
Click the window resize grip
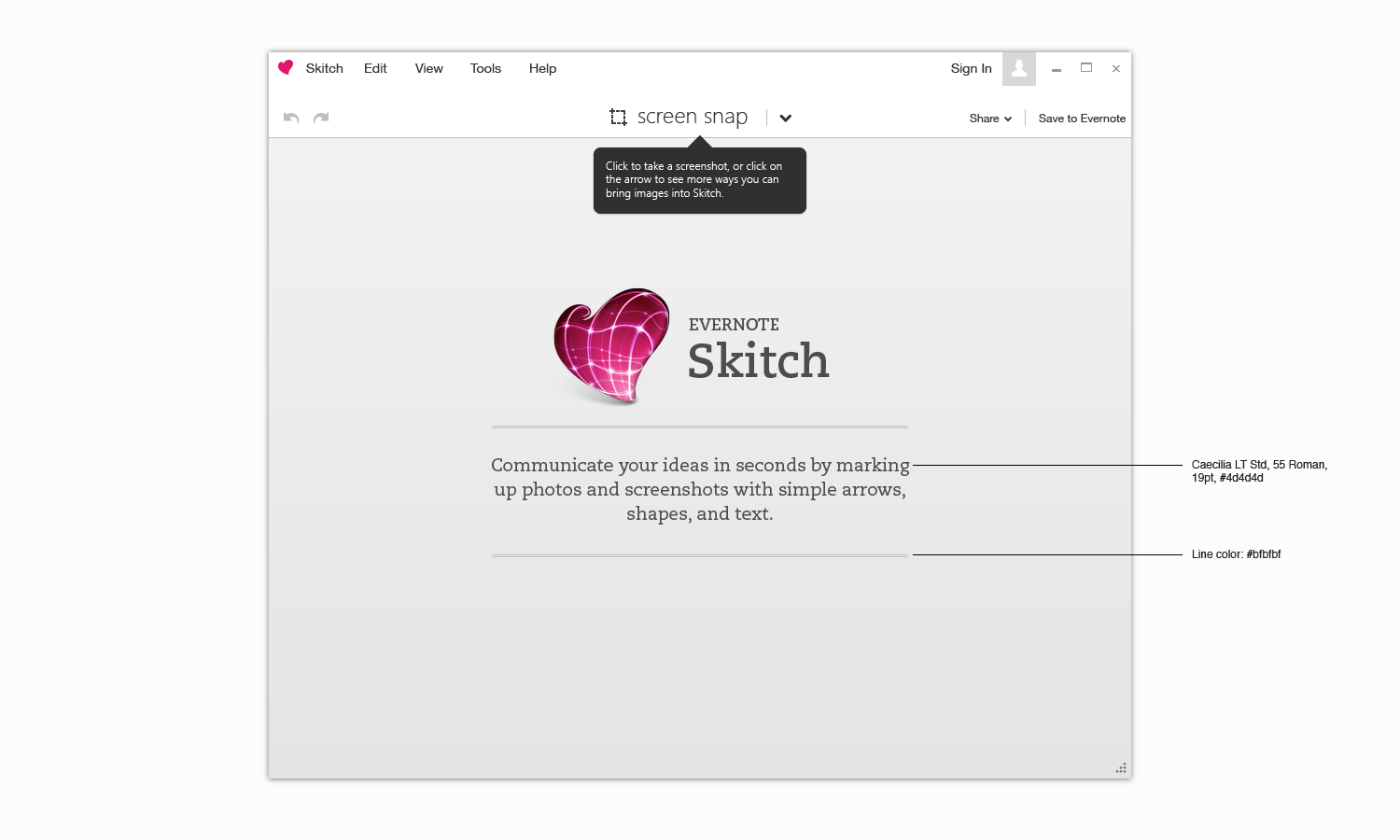coord(1121,768)
